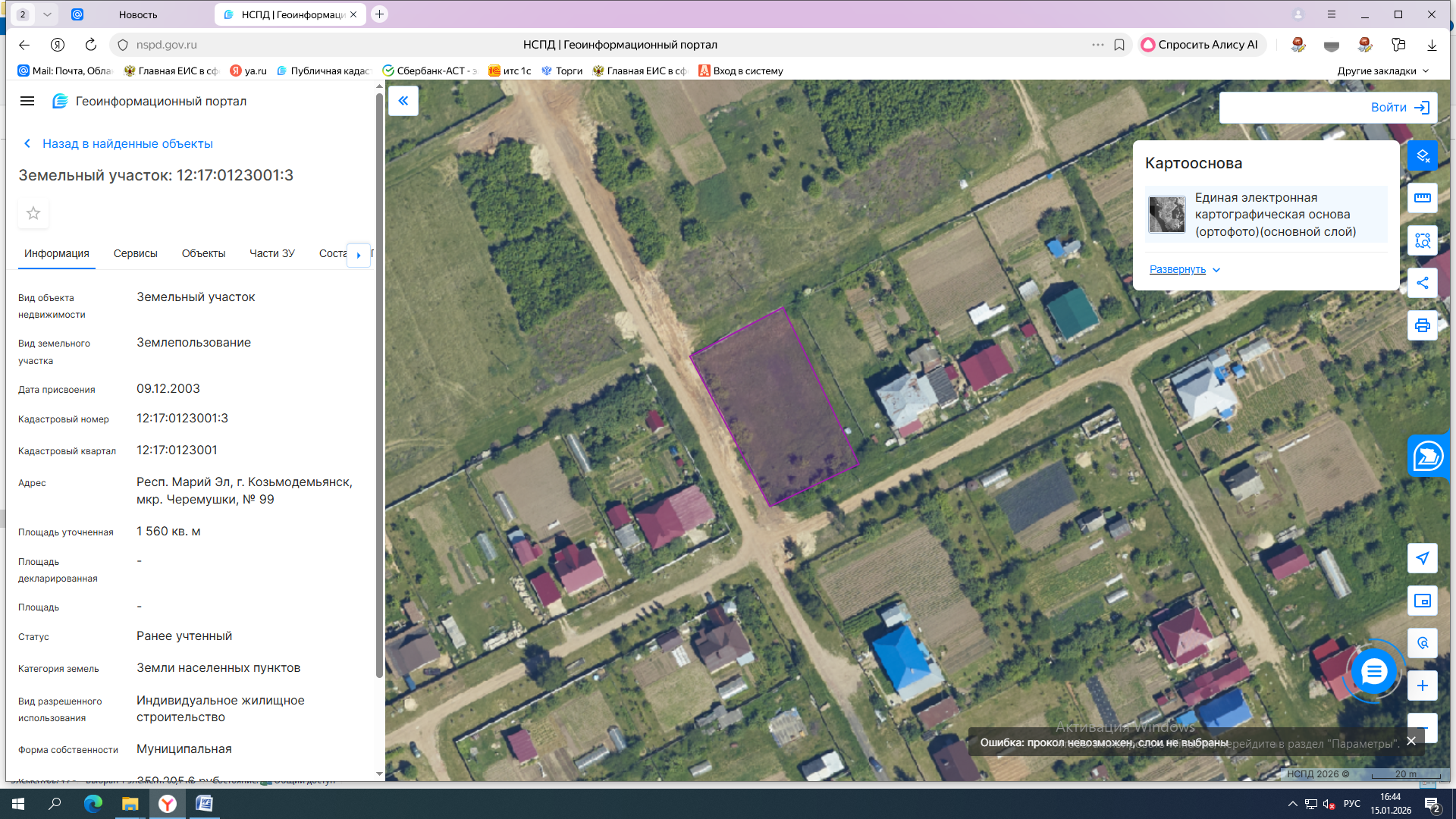1456x819 pixels.
Task: Select the ruler measurement tool
Action: [x=1422, y=198]
